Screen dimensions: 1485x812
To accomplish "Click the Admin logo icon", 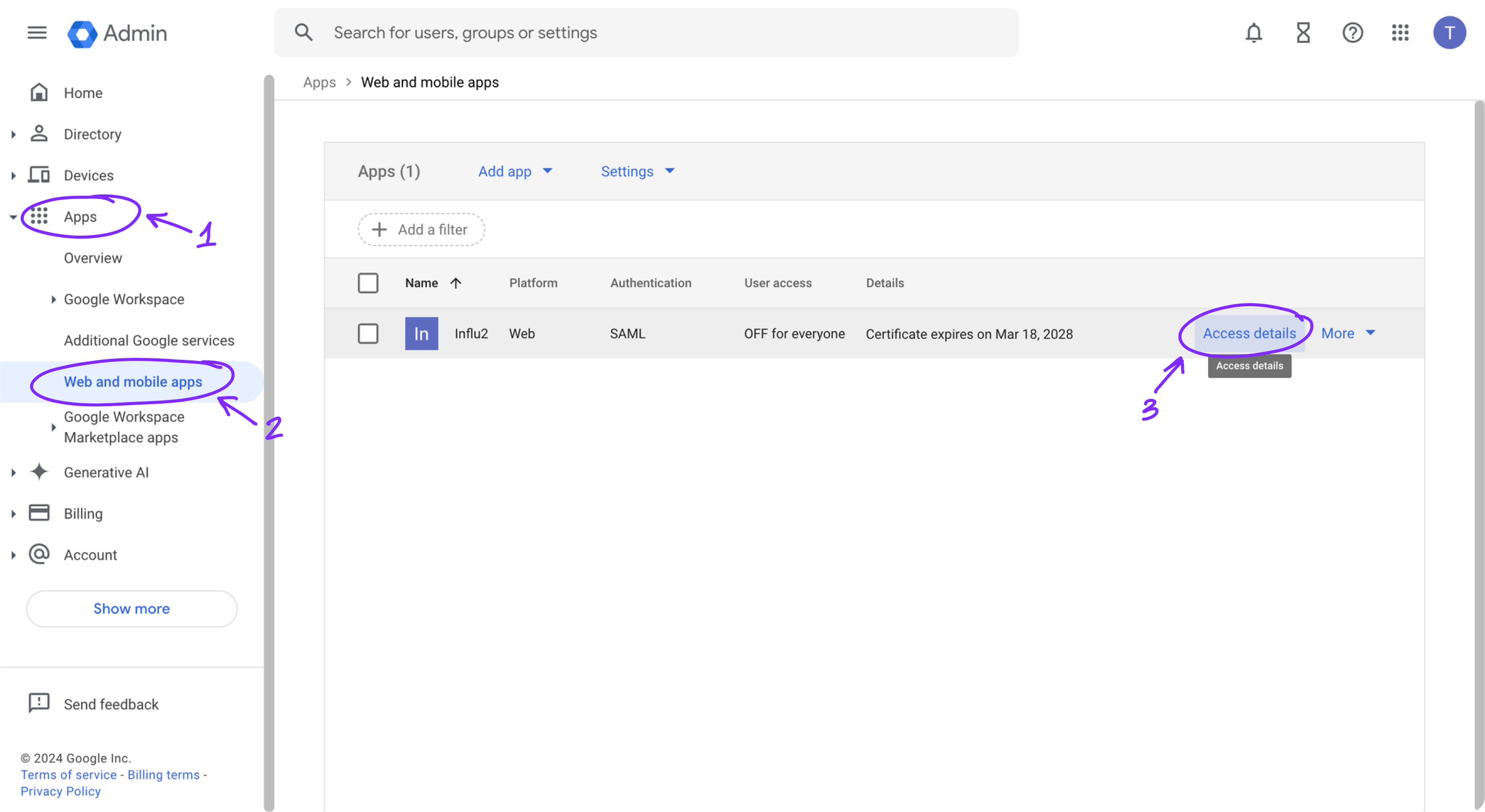I will [81, 33].
